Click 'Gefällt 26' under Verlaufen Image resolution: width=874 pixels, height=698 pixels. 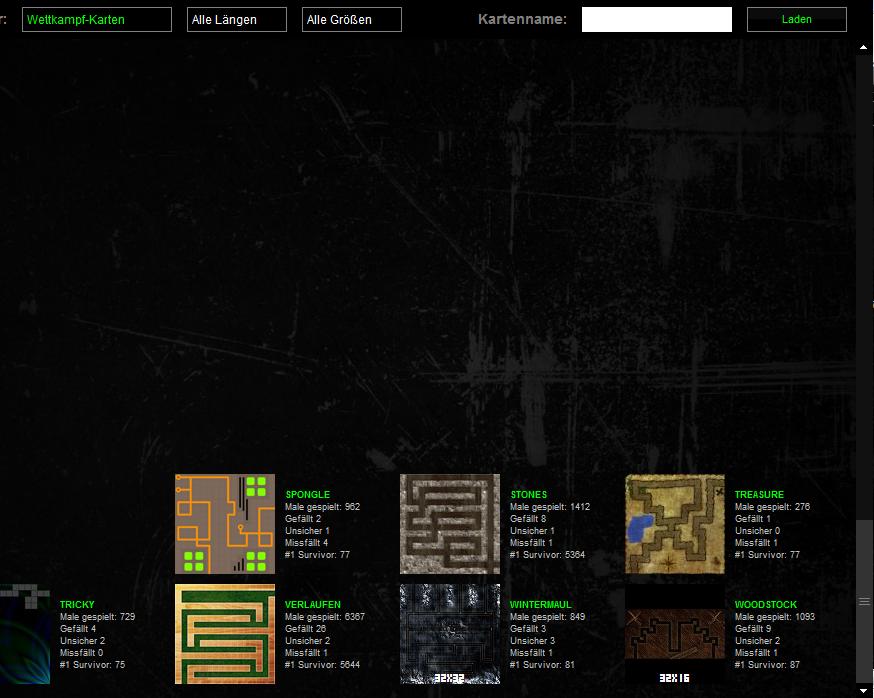click(305, 628)
